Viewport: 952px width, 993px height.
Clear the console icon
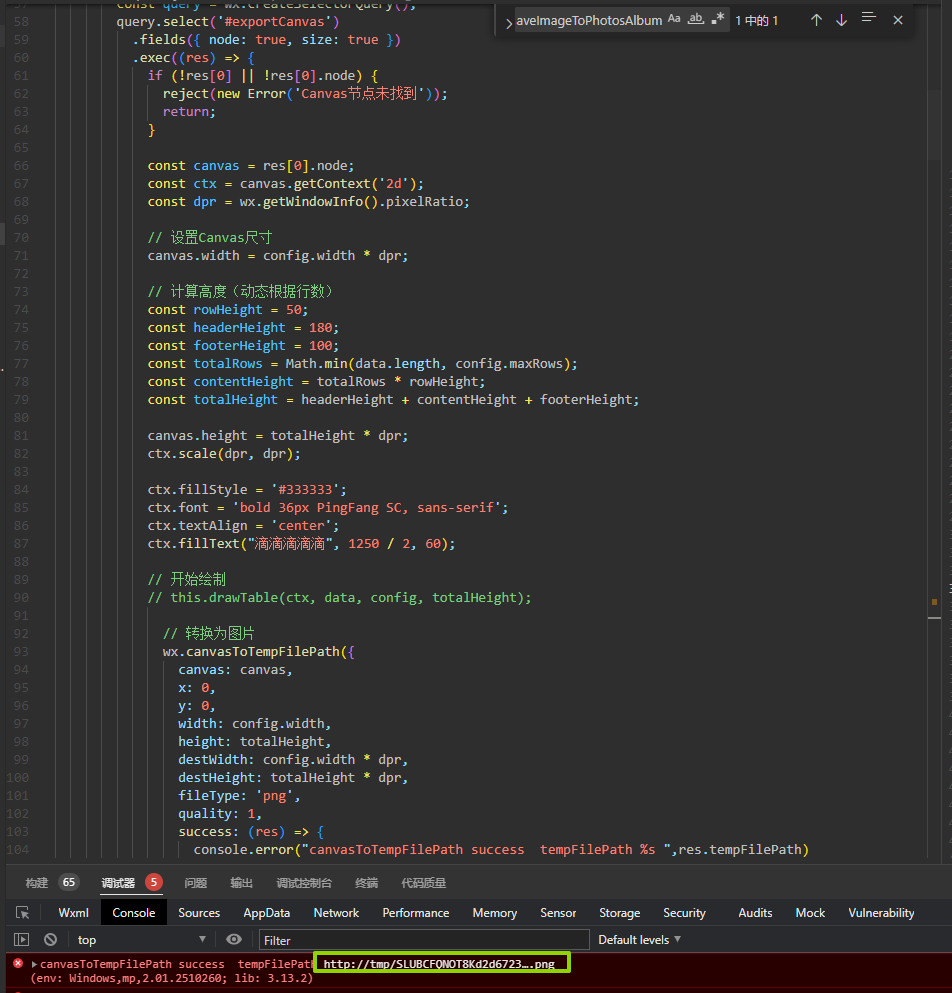pos(51,940)
